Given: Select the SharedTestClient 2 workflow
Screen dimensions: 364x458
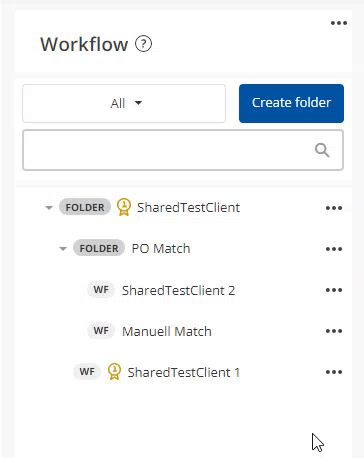Looking at the screenshot, I should coord(178,290).
